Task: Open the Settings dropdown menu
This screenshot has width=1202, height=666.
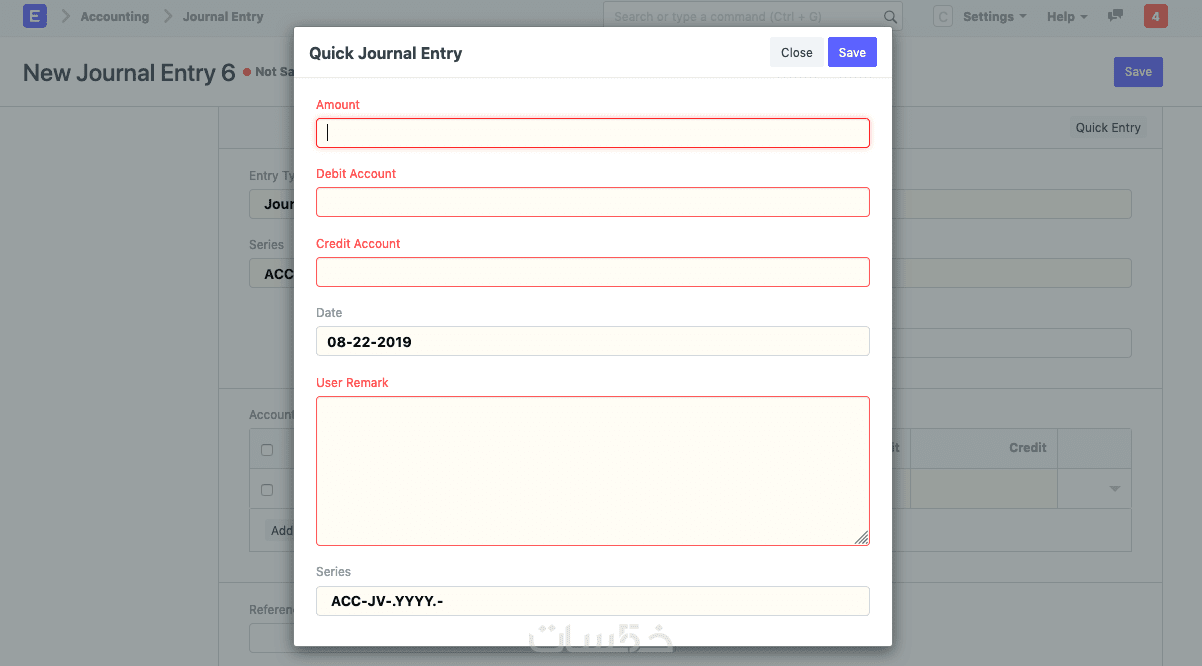Action: [x=994, y=17]
